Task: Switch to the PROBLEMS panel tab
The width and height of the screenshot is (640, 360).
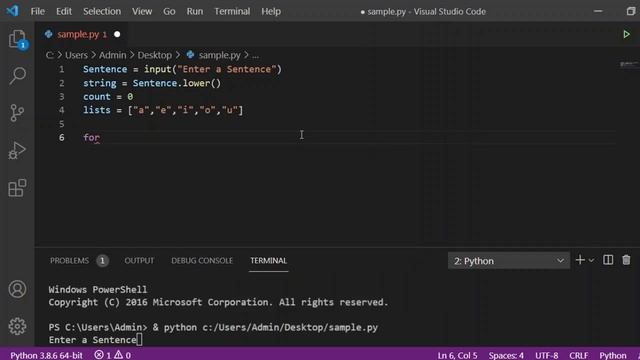Action: click(69, 260)
